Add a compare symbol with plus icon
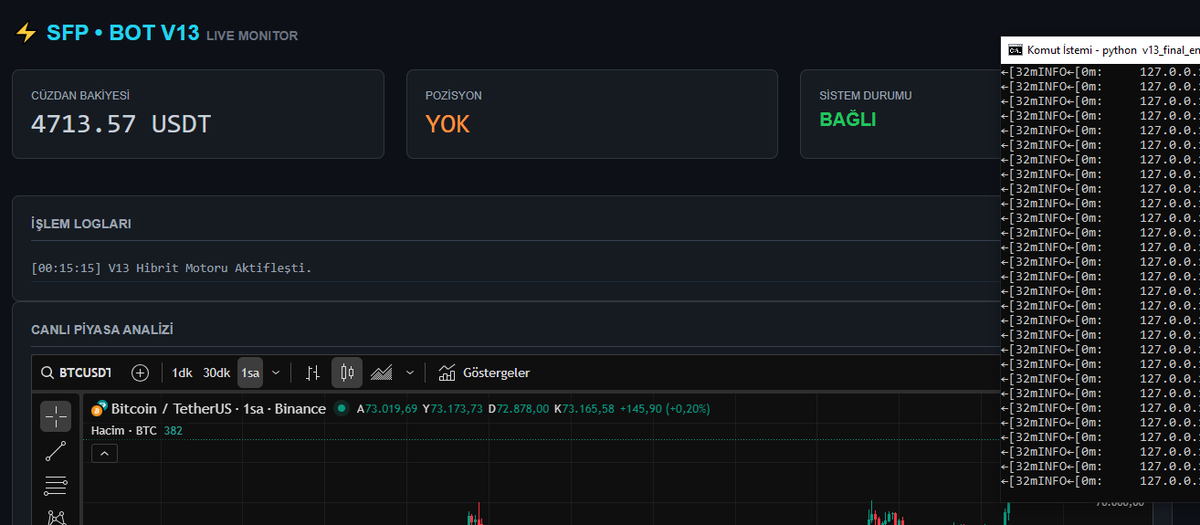 pos(140,373)
